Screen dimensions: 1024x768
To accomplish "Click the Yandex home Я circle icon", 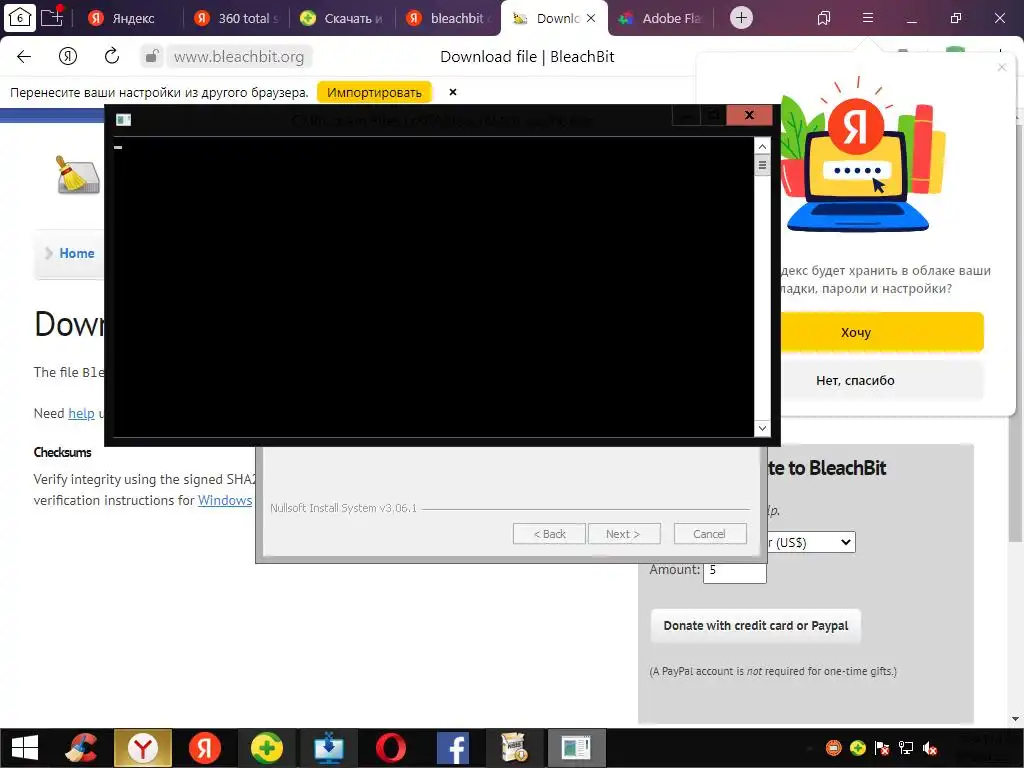I will point(68,57).
